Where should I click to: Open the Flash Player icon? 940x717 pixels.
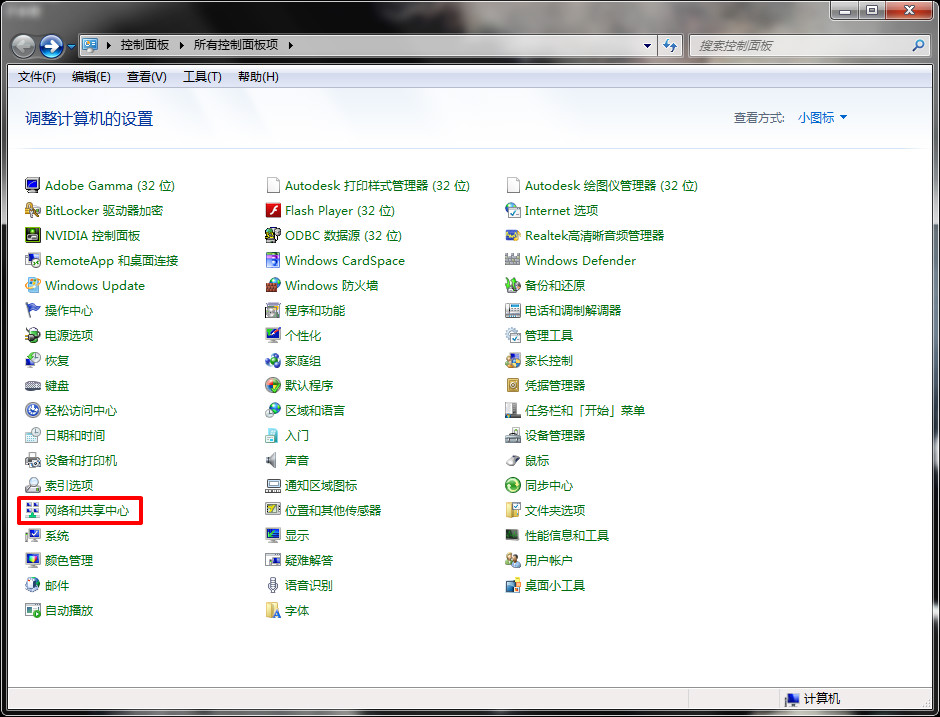(x=273, y=210)
